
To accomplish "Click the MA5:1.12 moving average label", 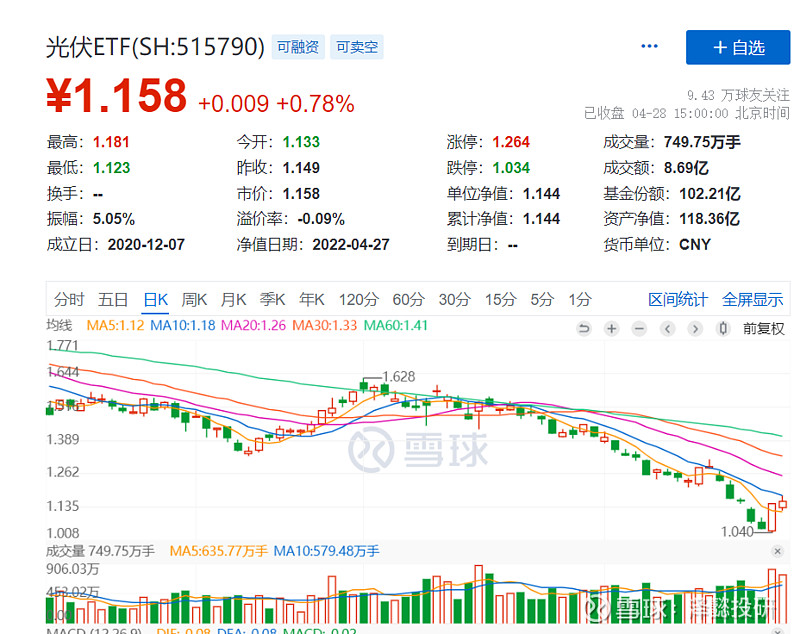I will coord(115,325).
